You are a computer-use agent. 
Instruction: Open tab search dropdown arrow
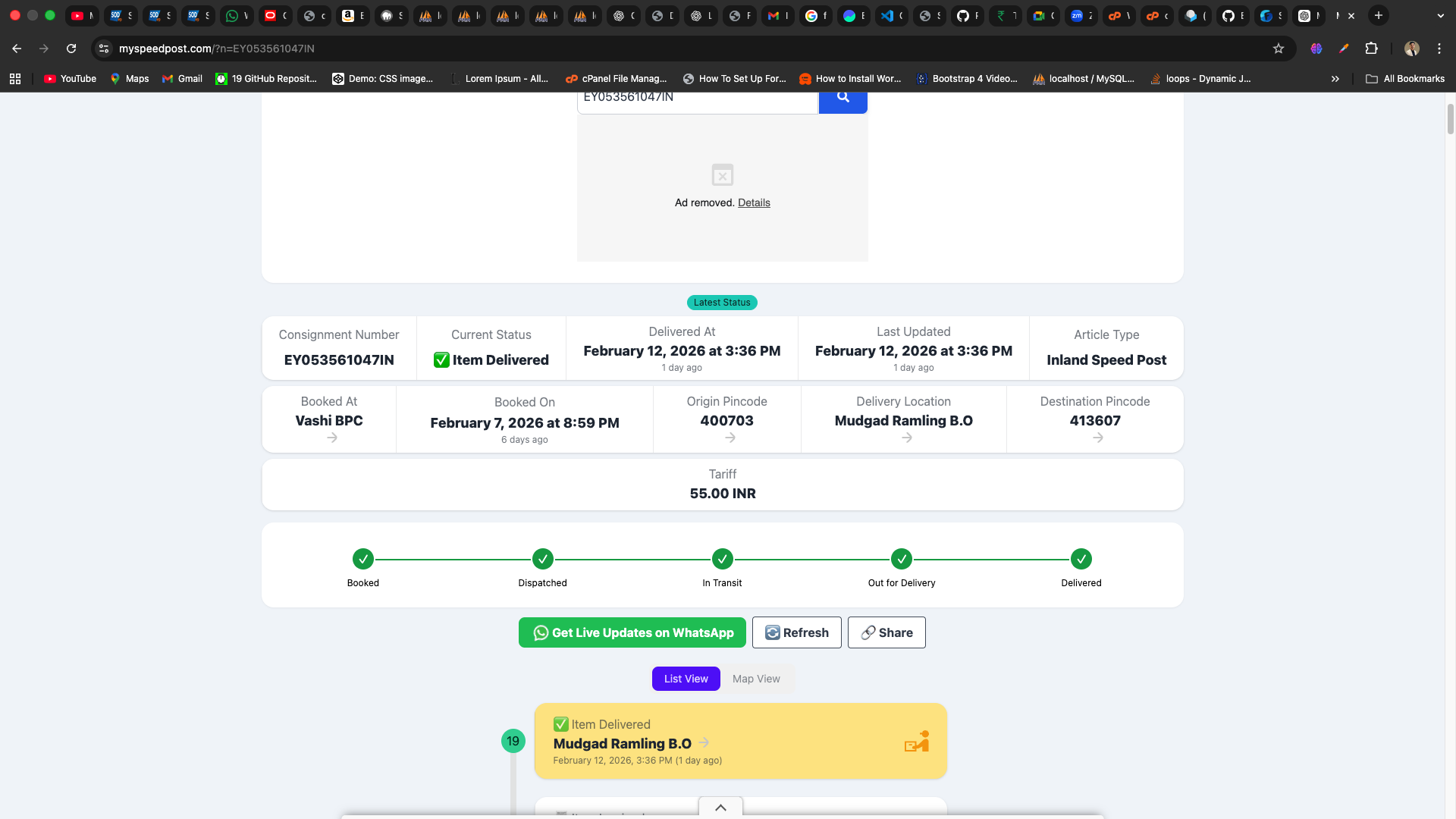coord(1440,15)
